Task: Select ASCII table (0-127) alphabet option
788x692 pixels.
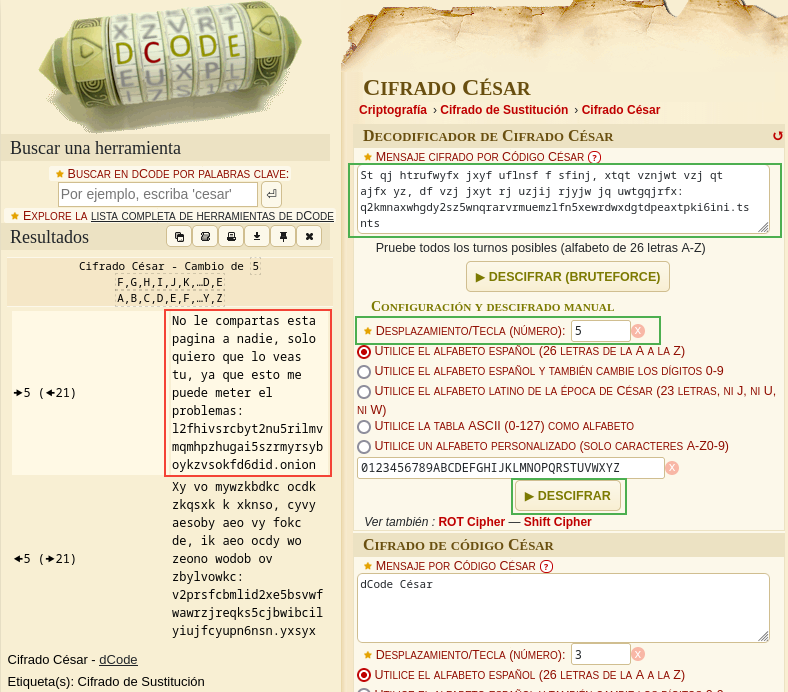Action: coord(364,427)
